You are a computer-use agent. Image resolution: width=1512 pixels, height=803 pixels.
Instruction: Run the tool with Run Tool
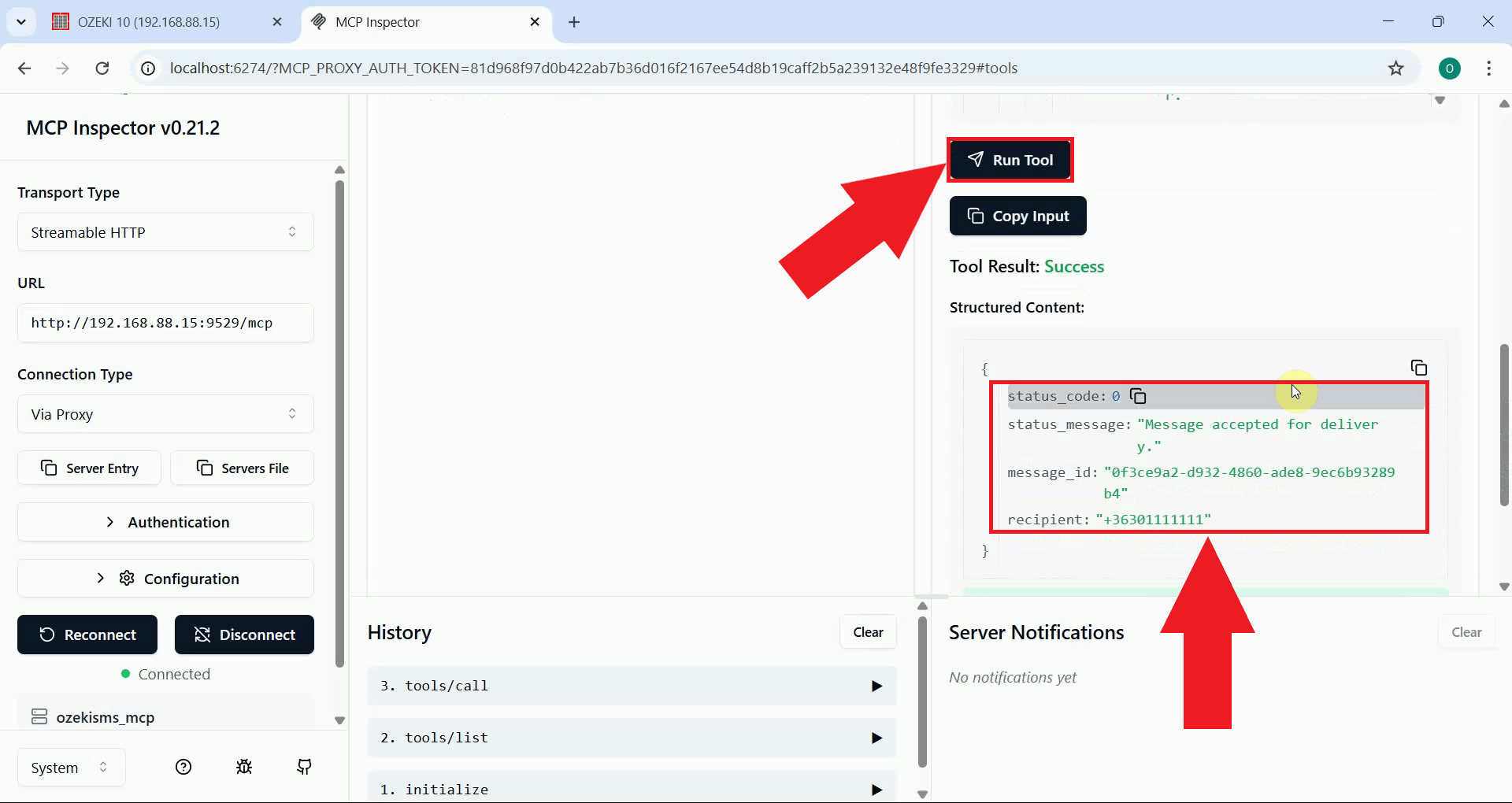[x=1010, y=160]
